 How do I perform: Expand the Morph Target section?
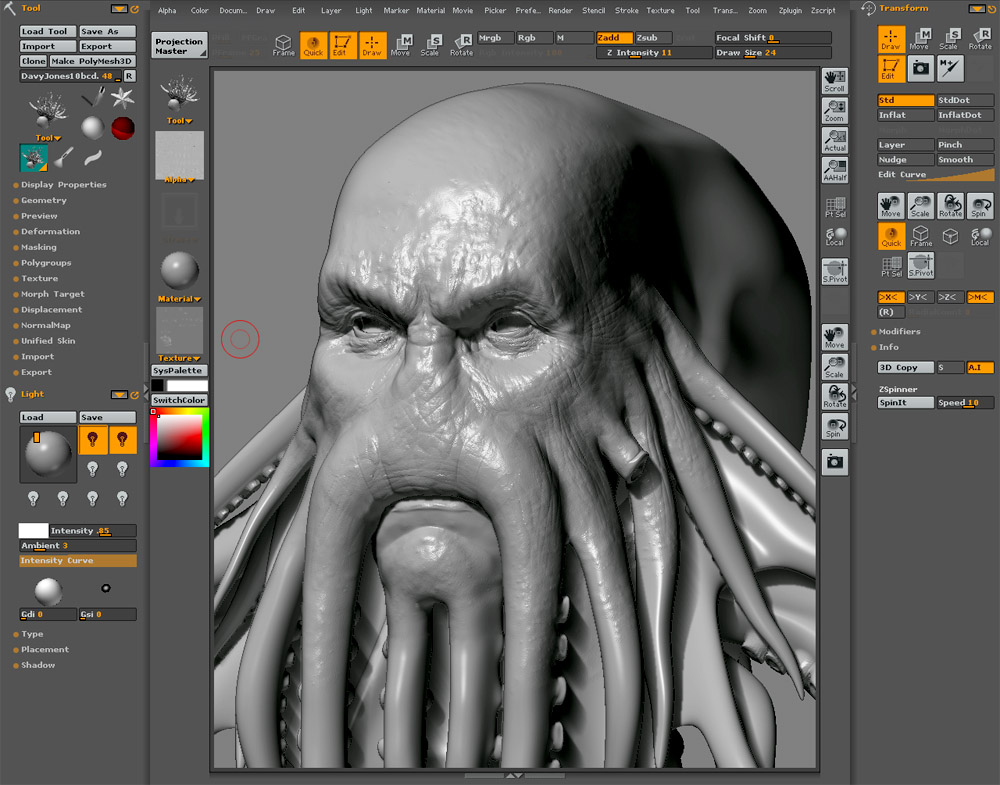pyautogui.click(x=52, y=294)
